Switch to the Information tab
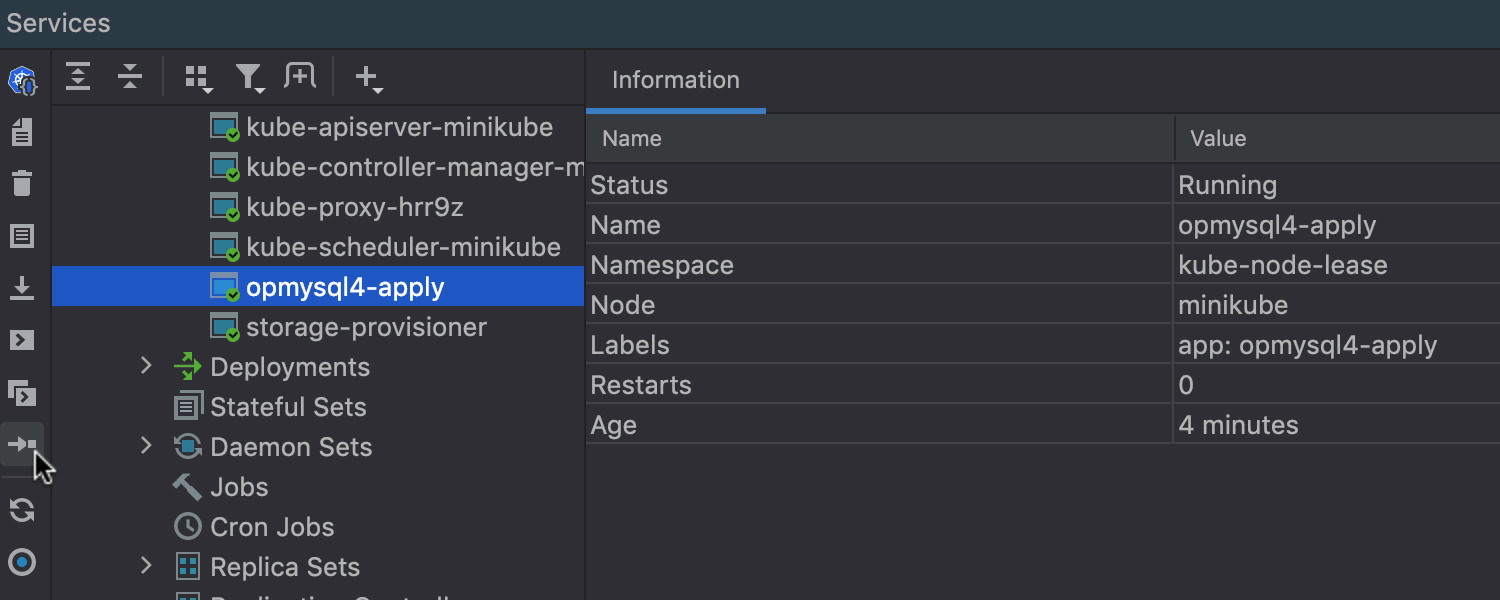 click(x=675, y=80)
